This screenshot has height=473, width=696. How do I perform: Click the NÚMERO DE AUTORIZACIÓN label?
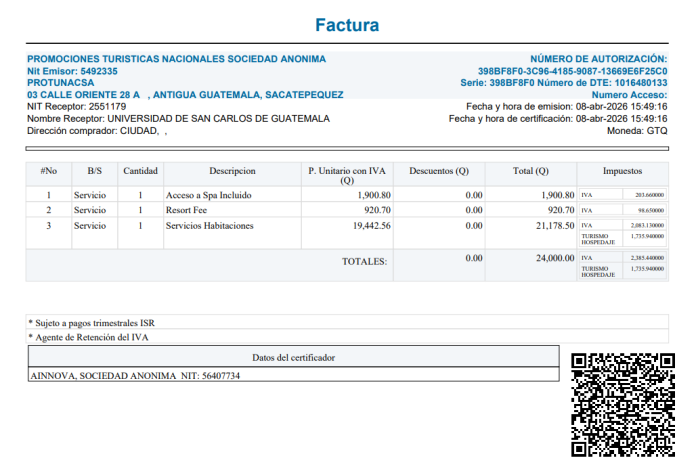[598, 60]
